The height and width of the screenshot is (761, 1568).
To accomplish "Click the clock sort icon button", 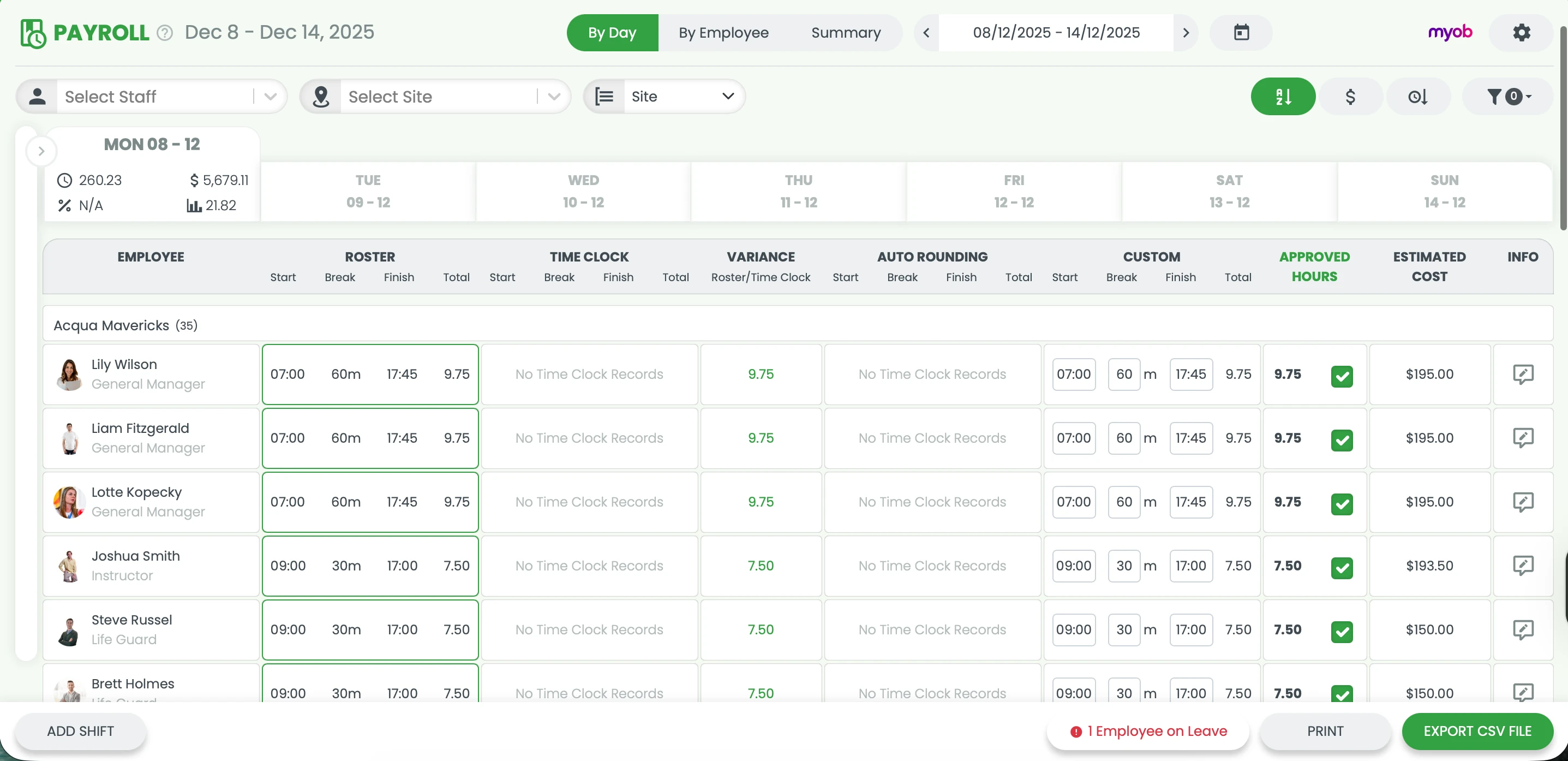I will (1417, 96).
